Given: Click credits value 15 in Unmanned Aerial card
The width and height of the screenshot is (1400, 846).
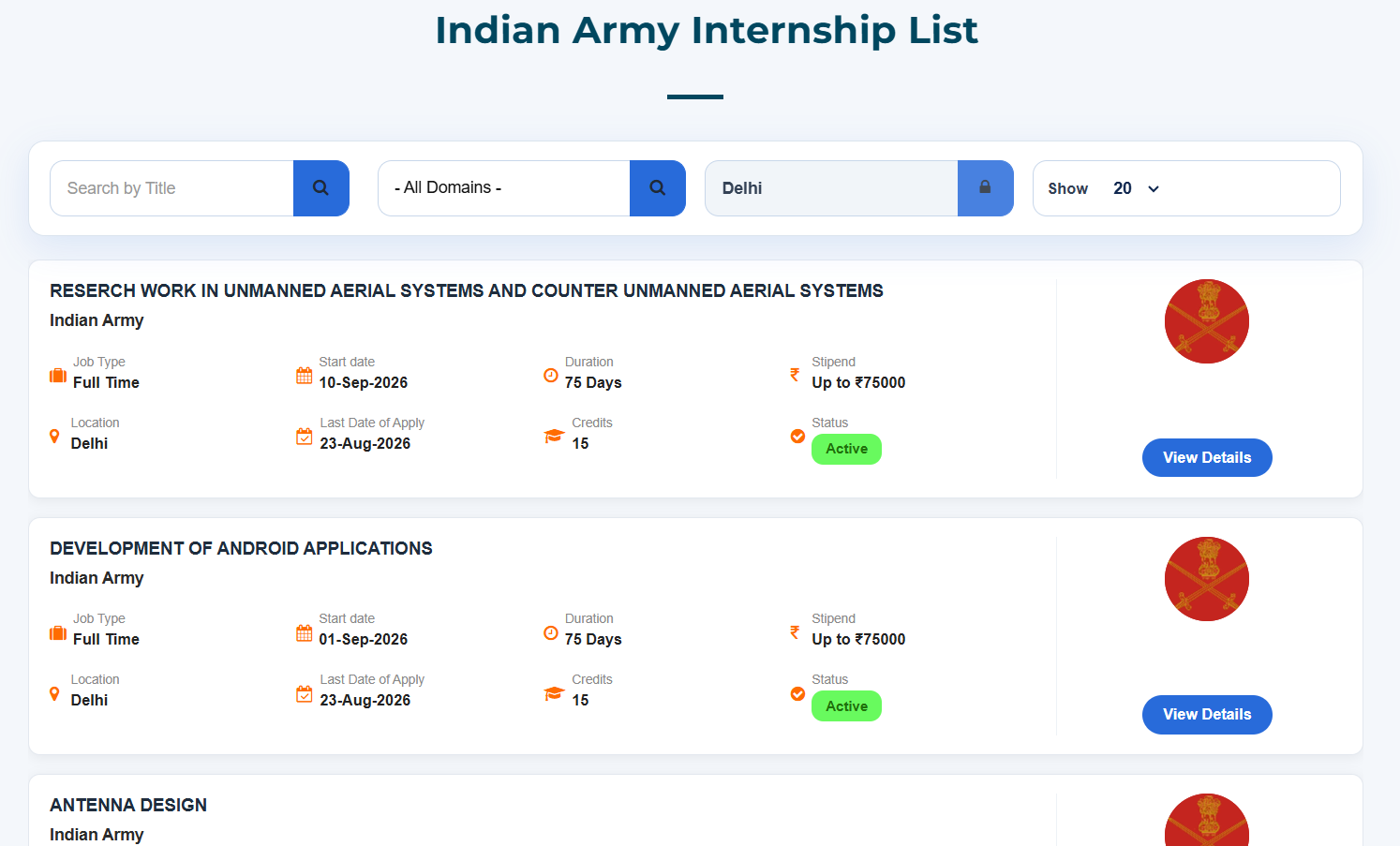Looking at the screenshot, I should [x=580, y=443].
